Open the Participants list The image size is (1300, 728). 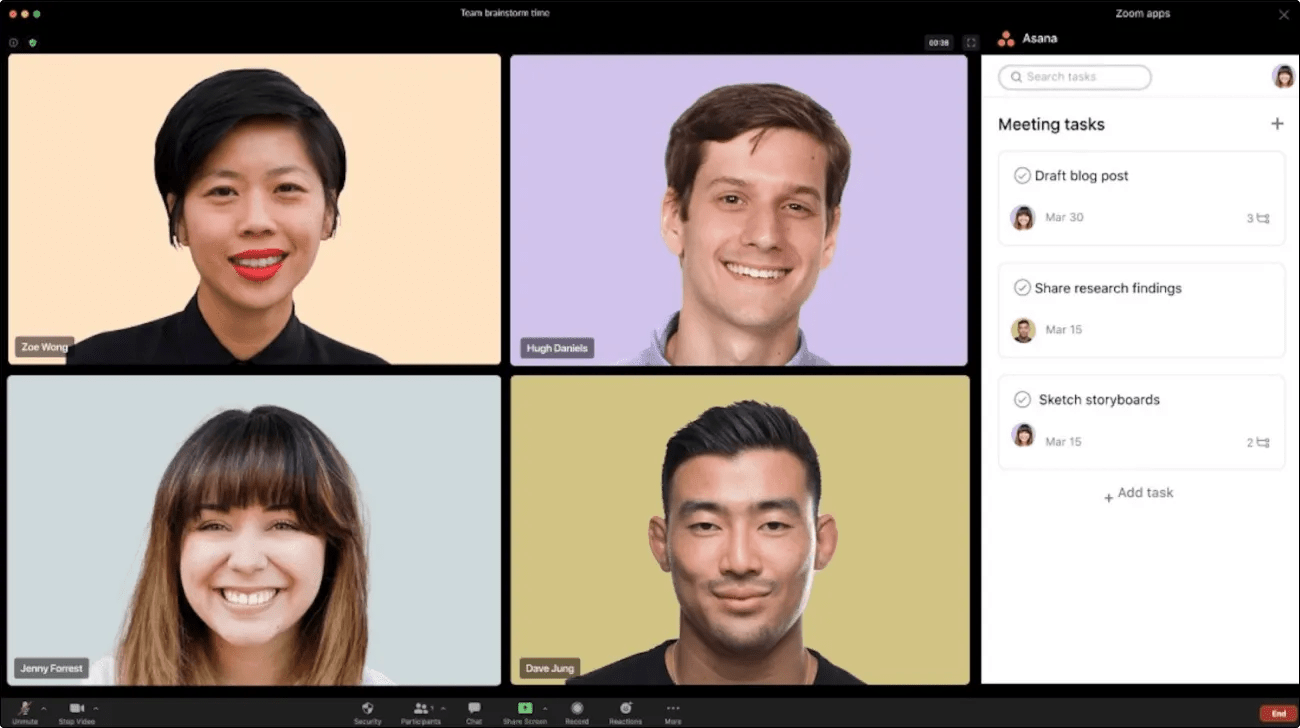(x=422, y=708)
